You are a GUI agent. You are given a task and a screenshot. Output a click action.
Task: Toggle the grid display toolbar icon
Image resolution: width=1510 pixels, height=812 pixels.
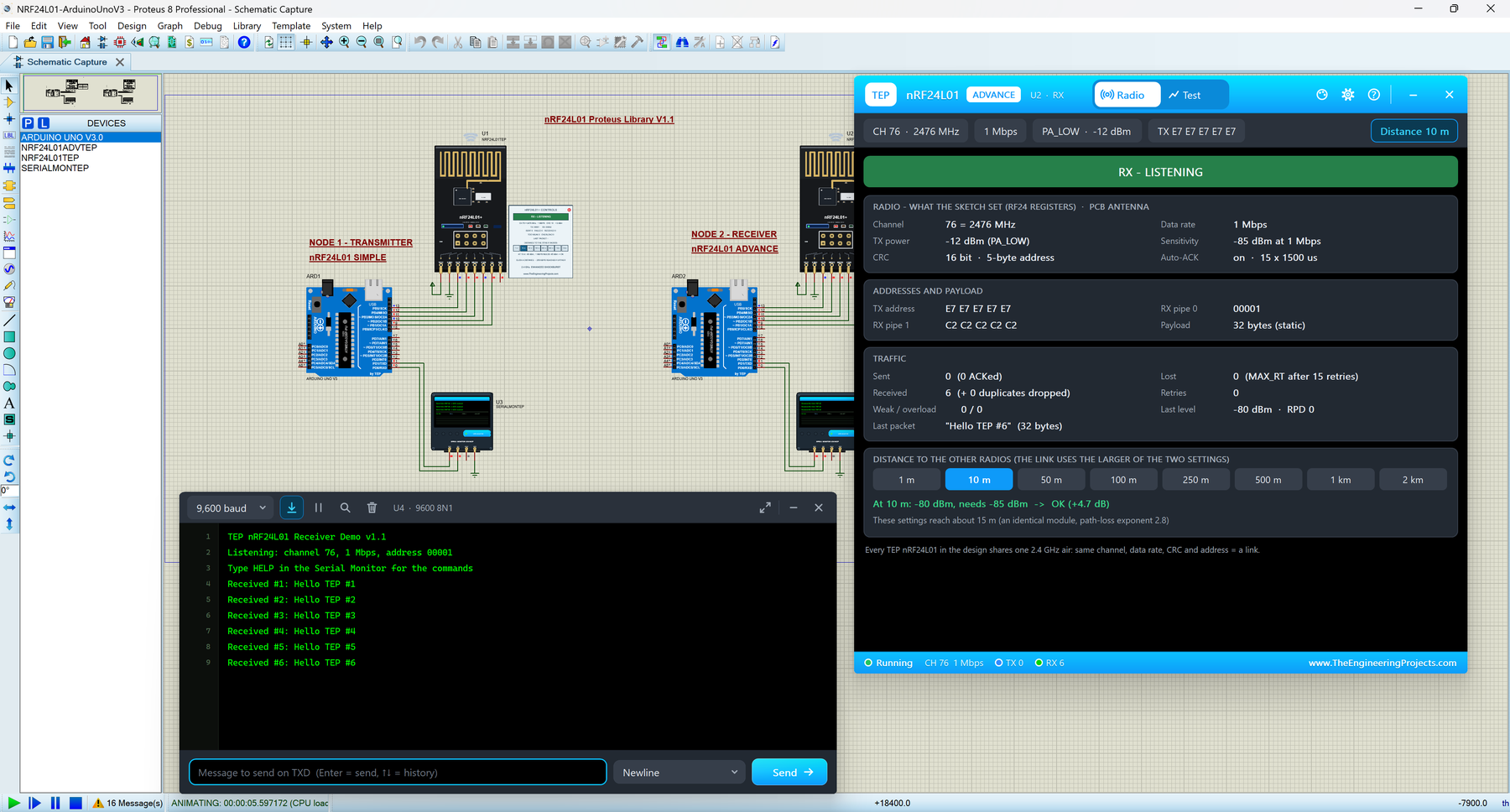click(286, 42)
